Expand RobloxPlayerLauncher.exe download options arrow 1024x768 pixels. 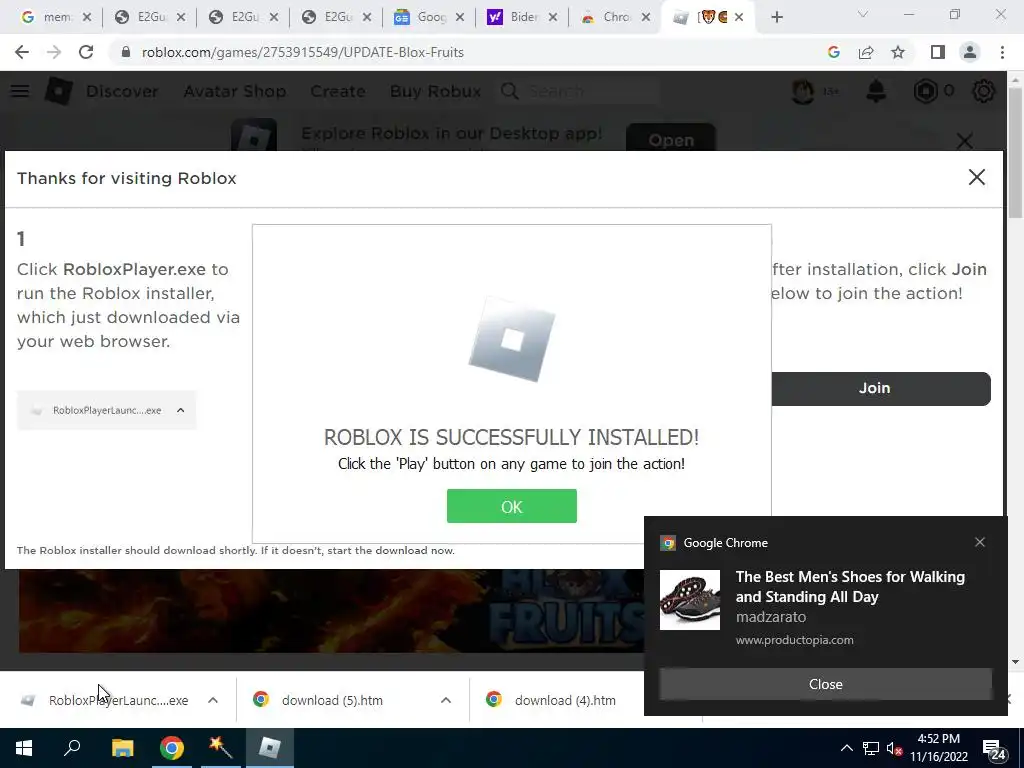coord(213,700)
